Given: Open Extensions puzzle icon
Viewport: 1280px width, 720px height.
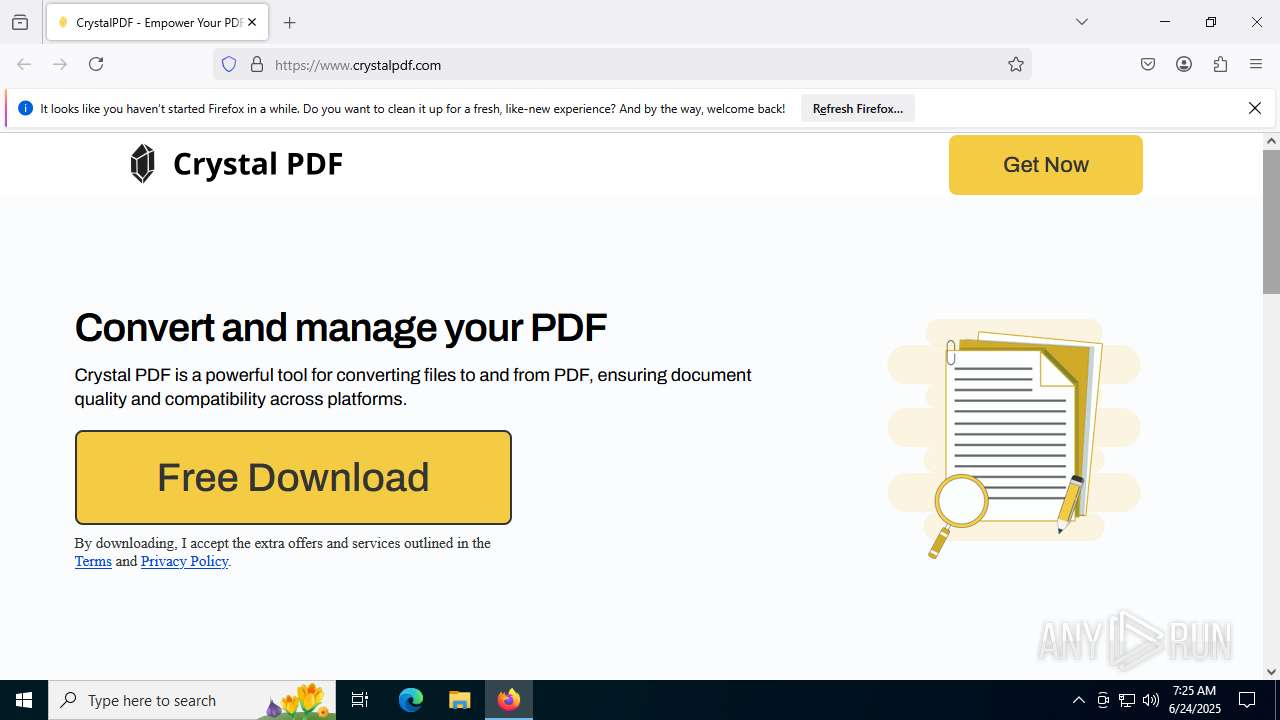Looking at the screenshot, I should tap(1220, 64).
